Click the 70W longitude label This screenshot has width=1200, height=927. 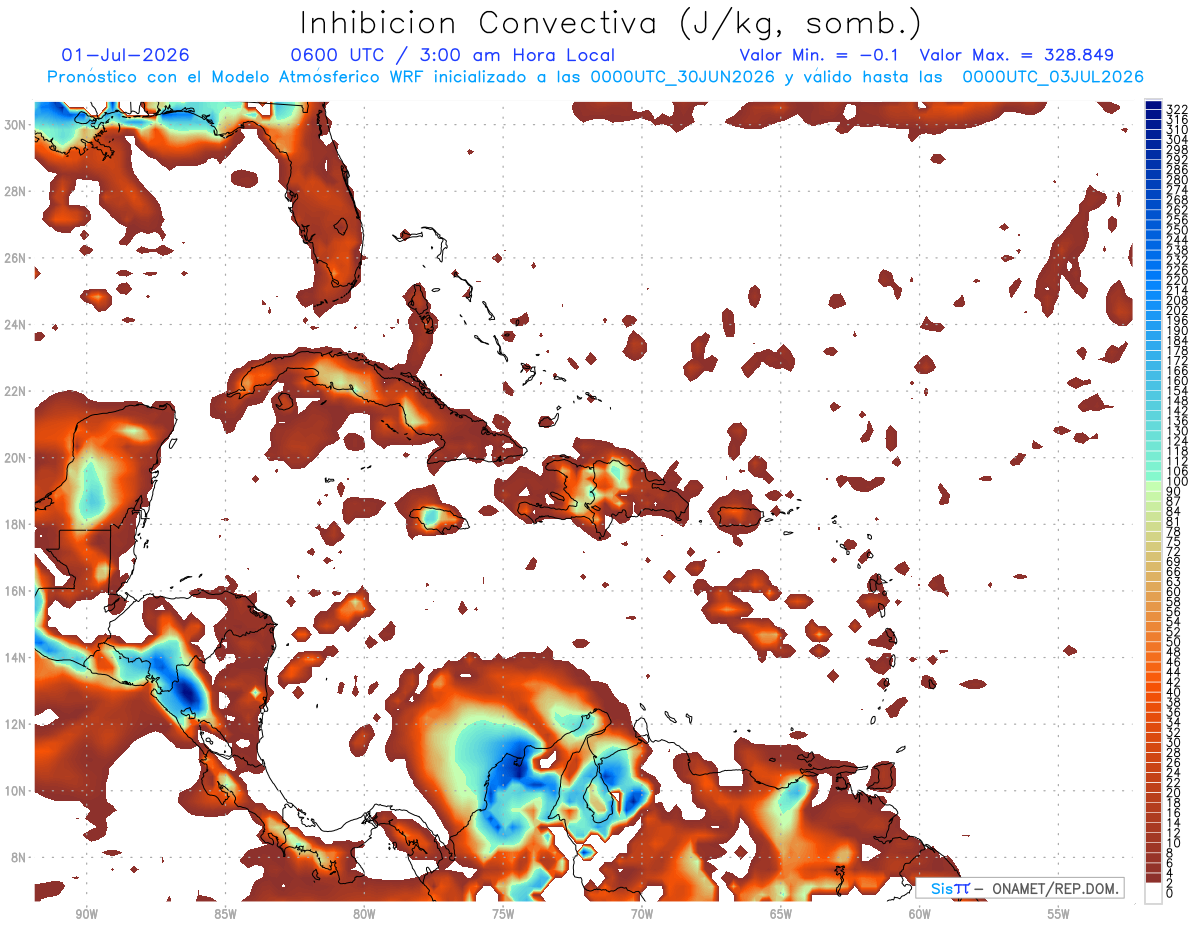tap(642, 914)
